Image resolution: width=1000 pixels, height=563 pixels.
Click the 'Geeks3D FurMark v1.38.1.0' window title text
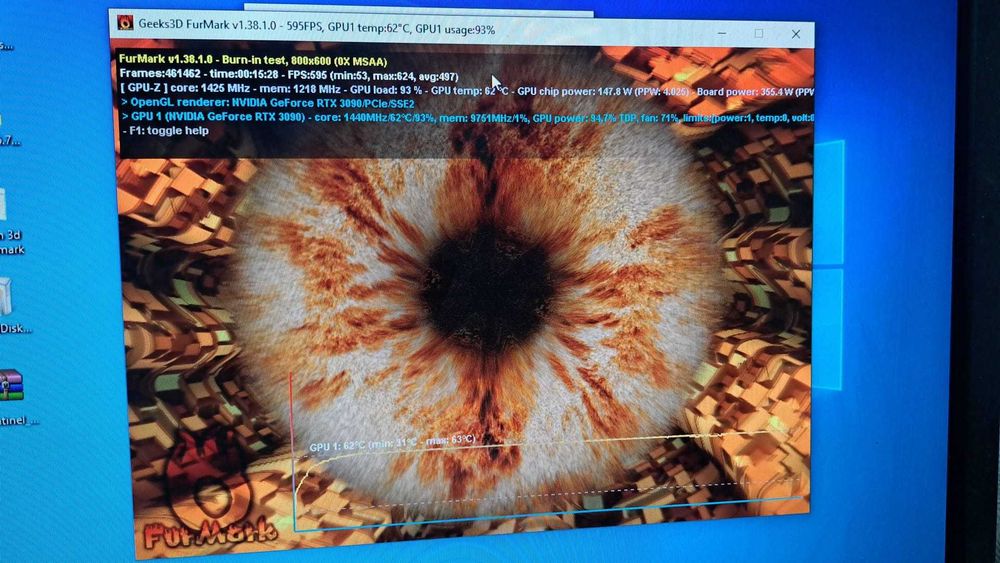[x=316, y=27]
